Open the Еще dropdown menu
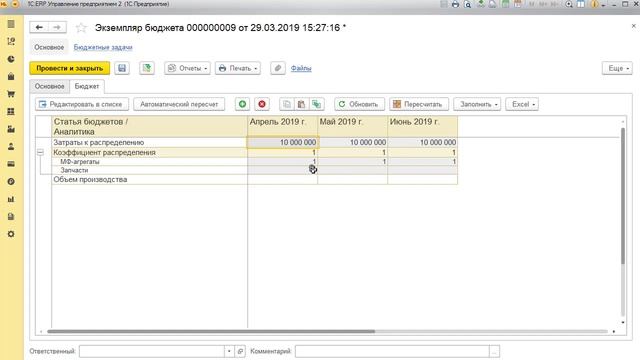 617,68
